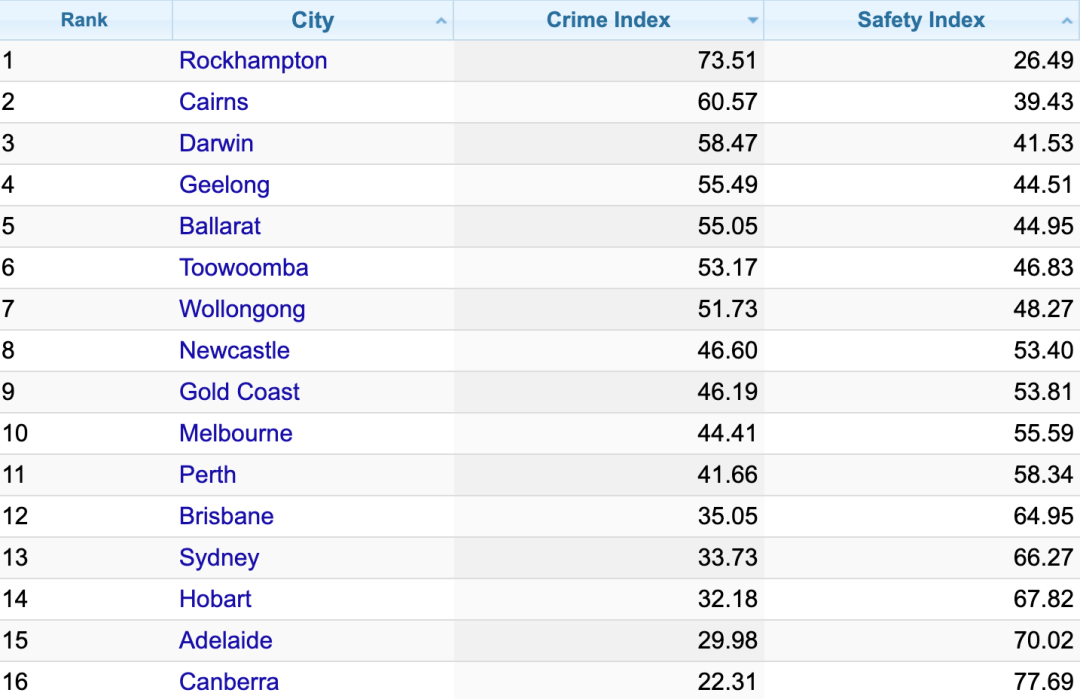
Task: Click the Melbourne city link
Action: tap(236, 434)
